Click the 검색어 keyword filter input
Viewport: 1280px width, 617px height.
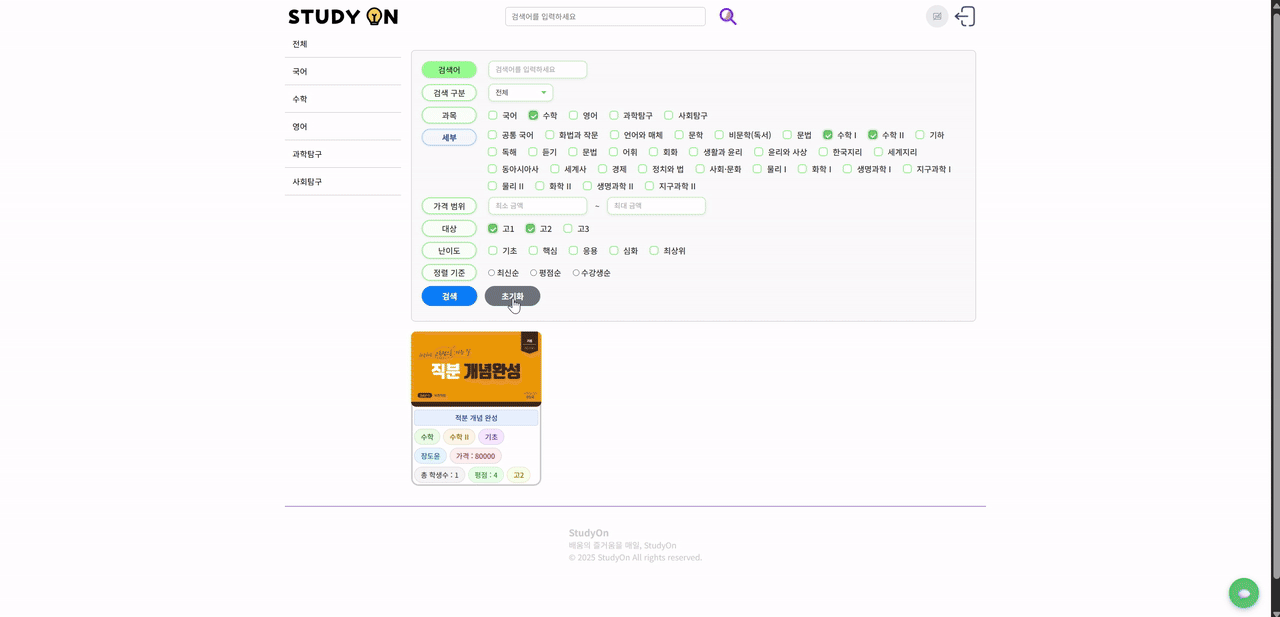pos(537,69)
